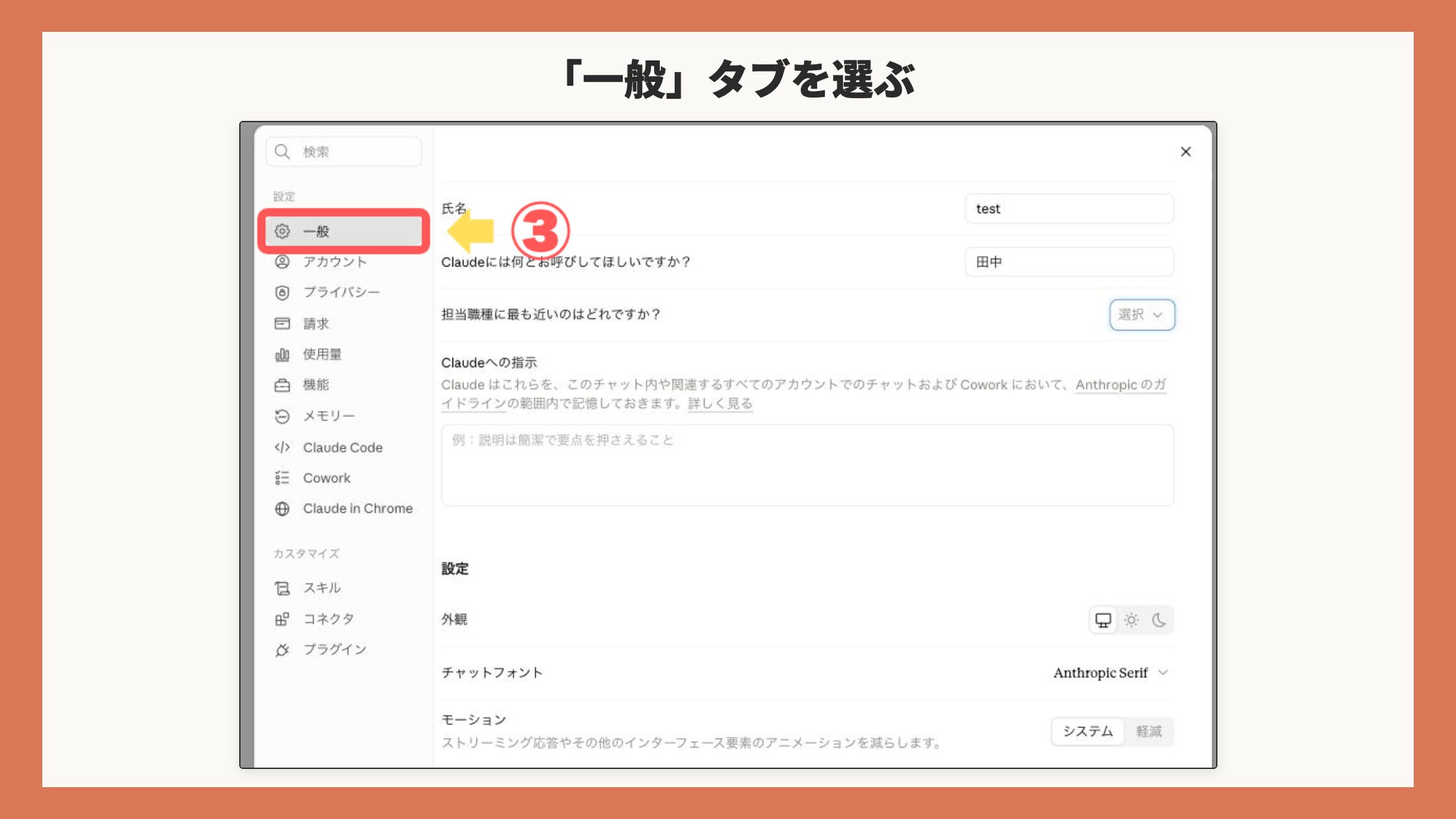This screenshot has width=1456, height=819.
Task: Click the Claudeへの指示 instructions text area
Action: point(807,465)
